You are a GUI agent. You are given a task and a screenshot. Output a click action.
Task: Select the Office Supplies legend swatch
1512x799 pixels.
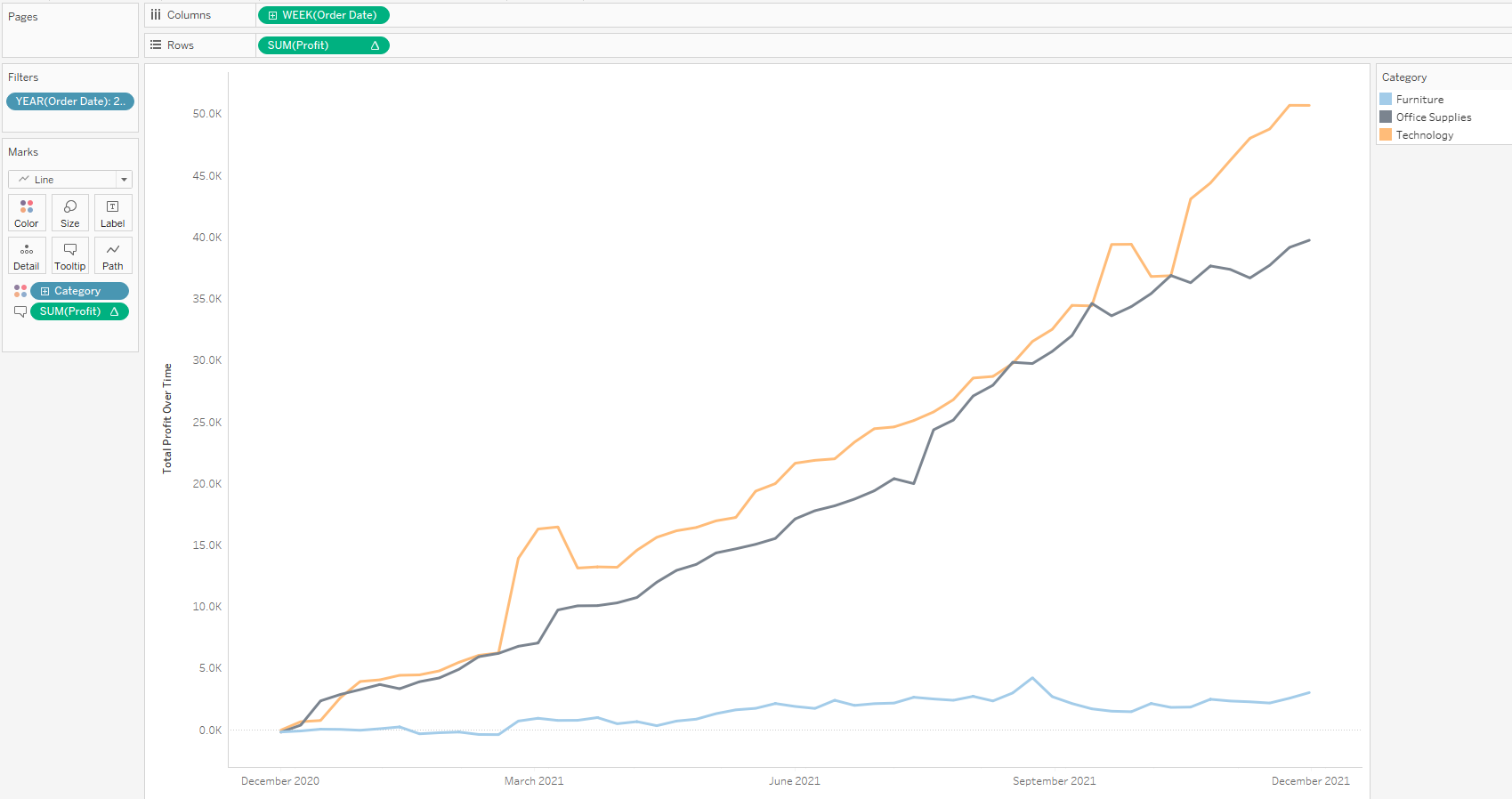click(x=1386, y=117)
